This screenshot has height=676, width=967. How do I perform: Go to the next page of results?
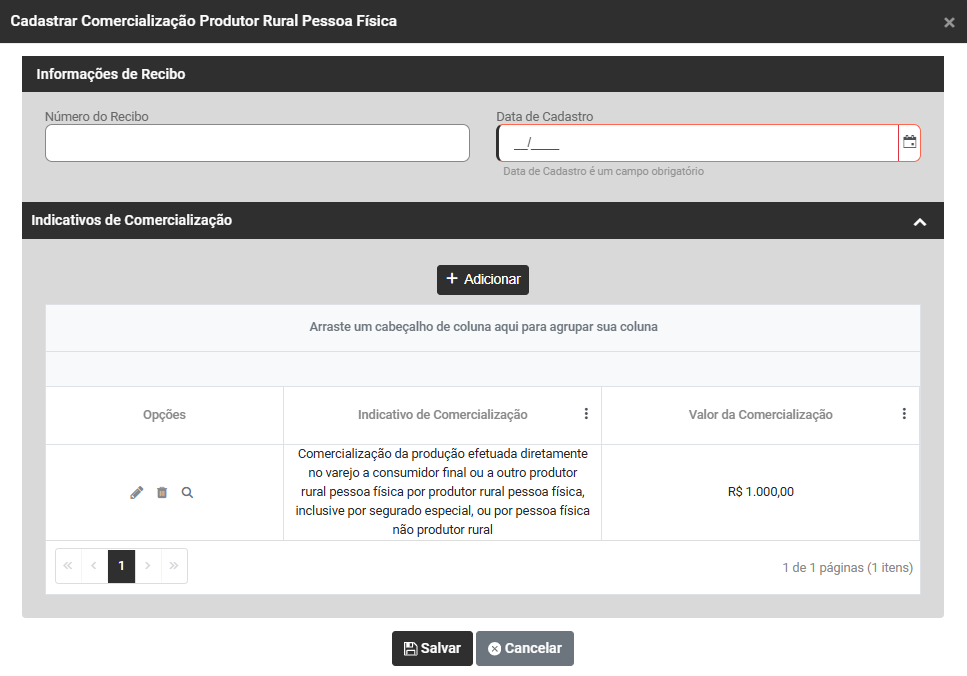pyautogui.click(x=148, y=566)
